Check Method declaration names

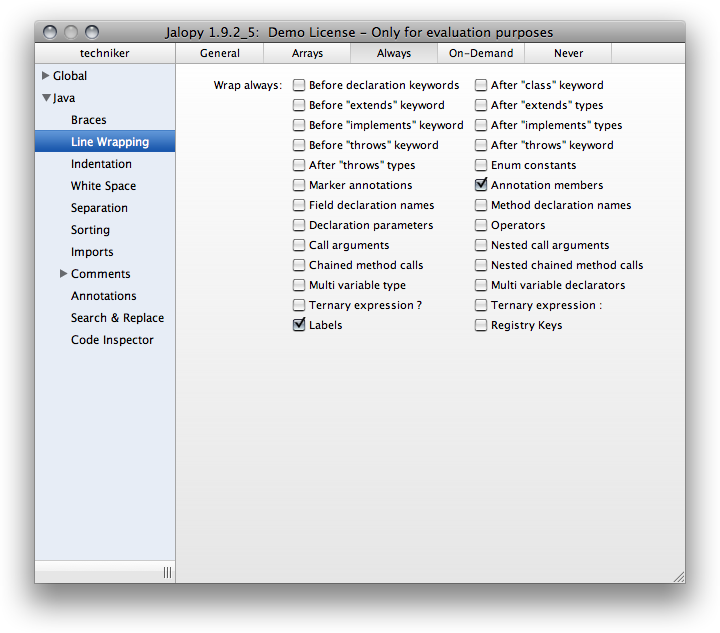(481, 205)
